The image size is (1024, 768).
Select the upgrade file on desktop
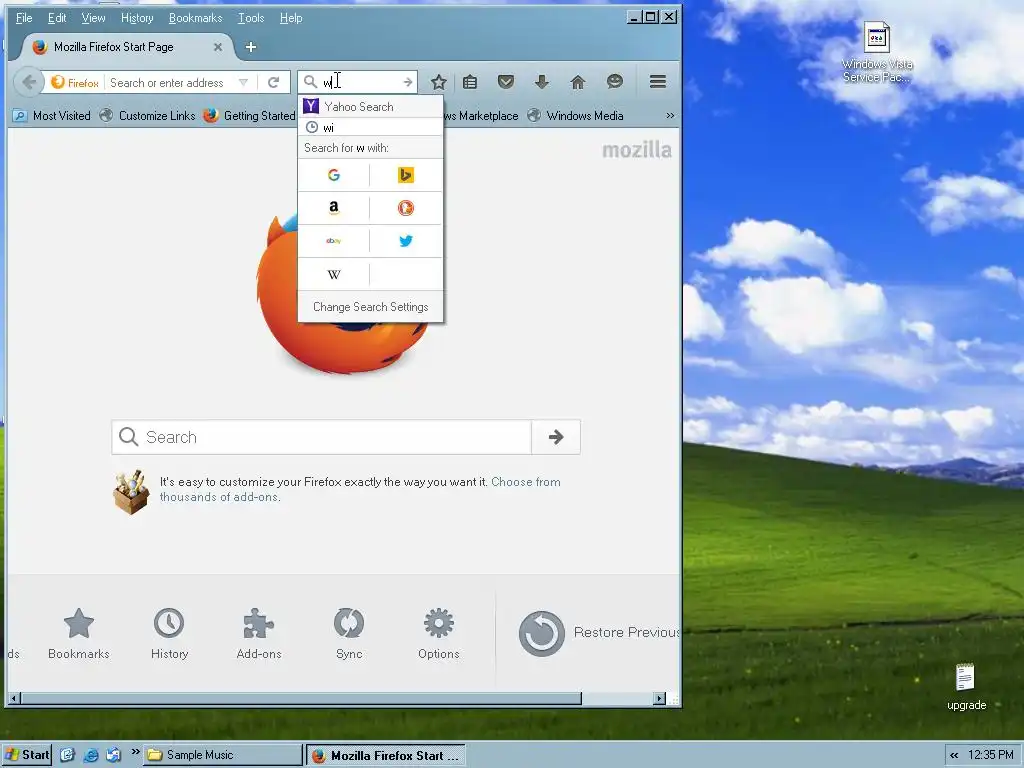coord(966,687)
